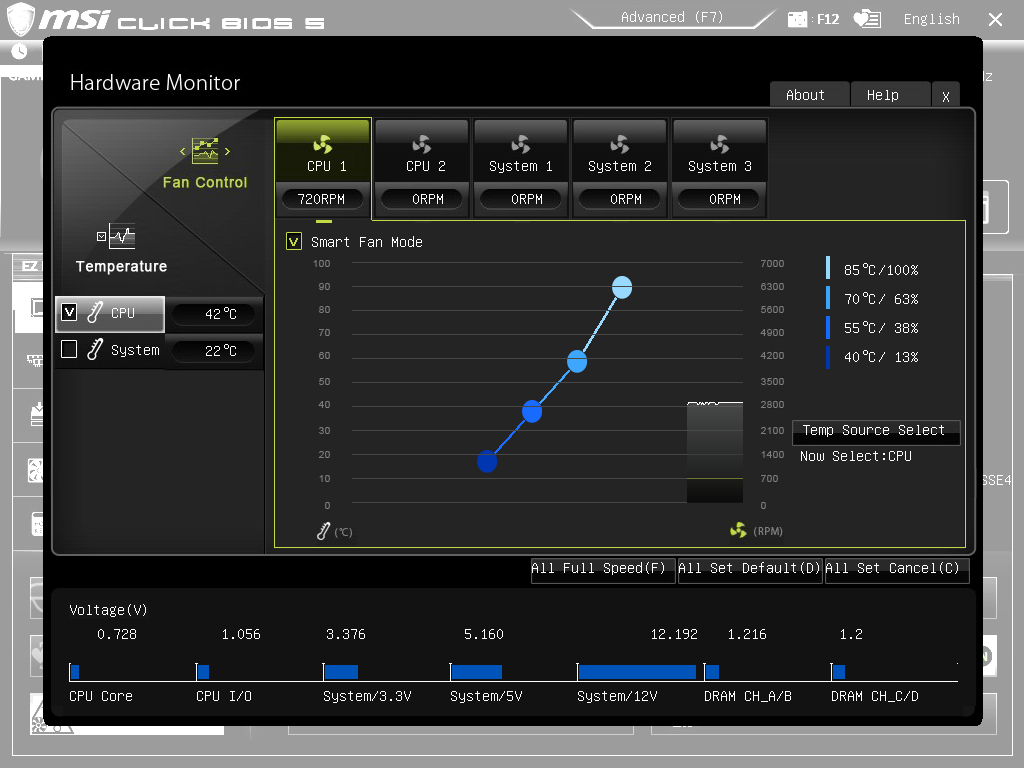The width and height of the screenshot is (1024, 768).
Task: Click the fan speed level bar in graph
Action: pos(714,453)
